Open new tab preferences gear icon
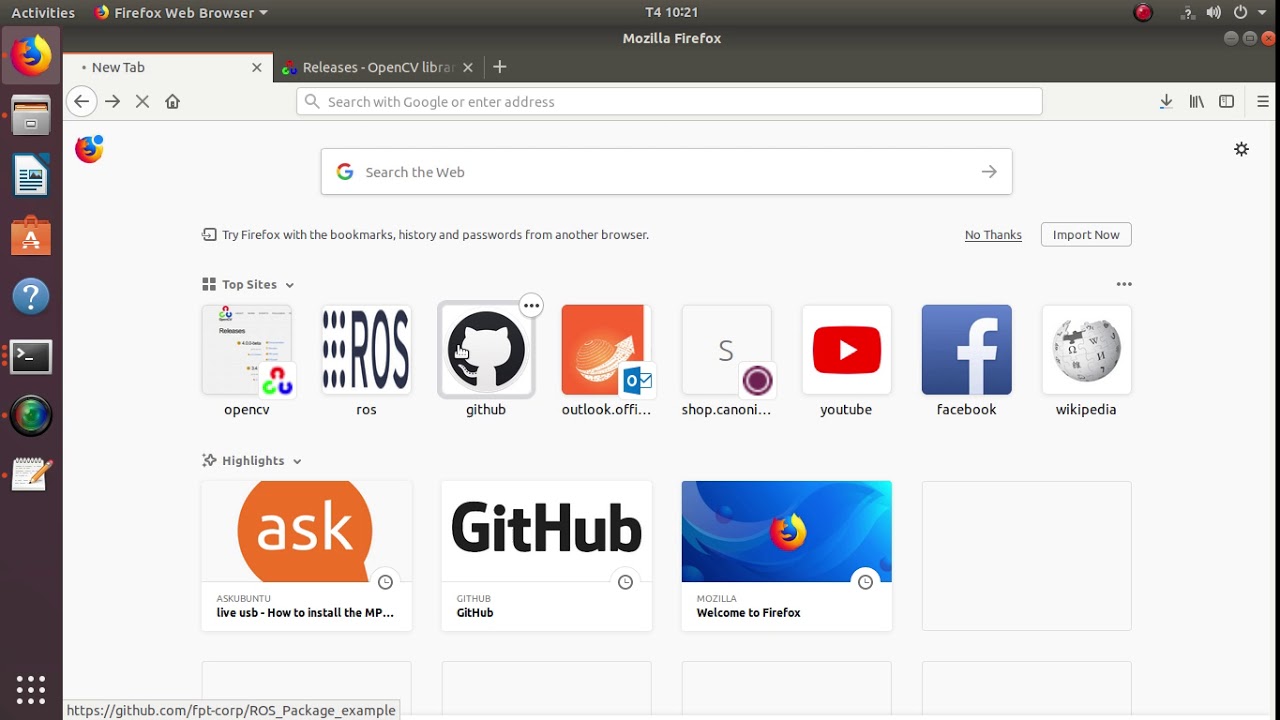 pyautogui.click(x=1241, y=149)
